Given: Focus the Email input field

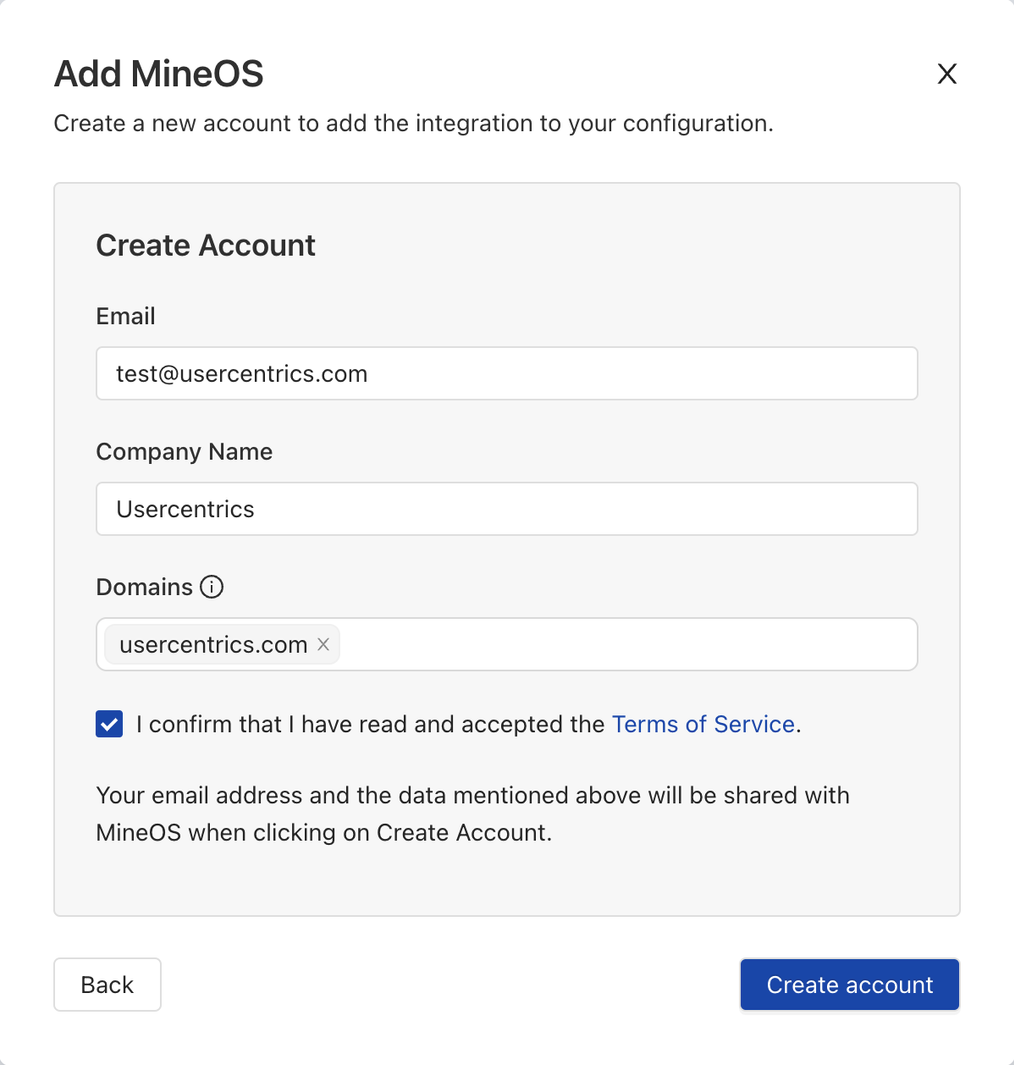Looking at the screenshot, I should (507, 374).
